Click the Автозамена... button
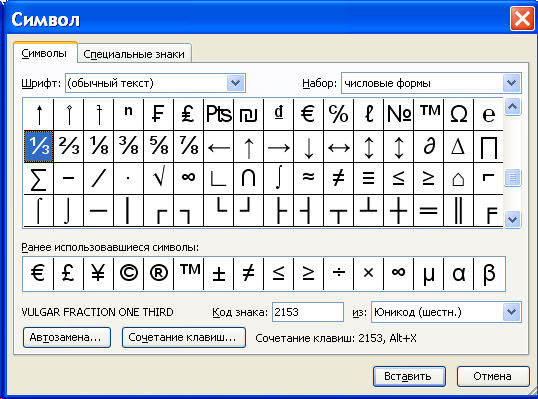 (x=67, y=338)
